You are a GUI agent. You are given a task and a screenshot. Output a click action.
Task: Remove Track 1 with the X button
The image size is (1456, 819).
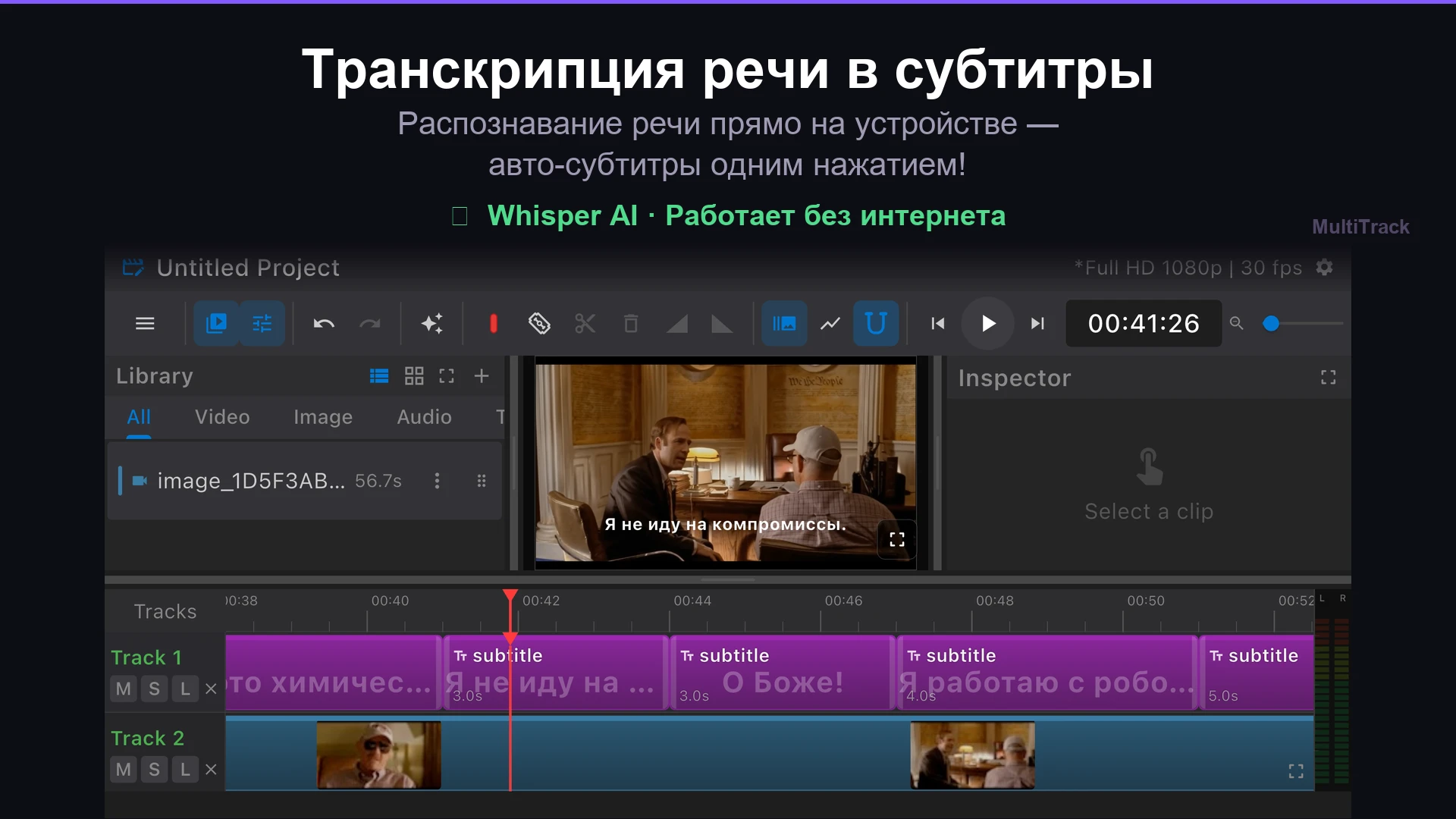211,689
